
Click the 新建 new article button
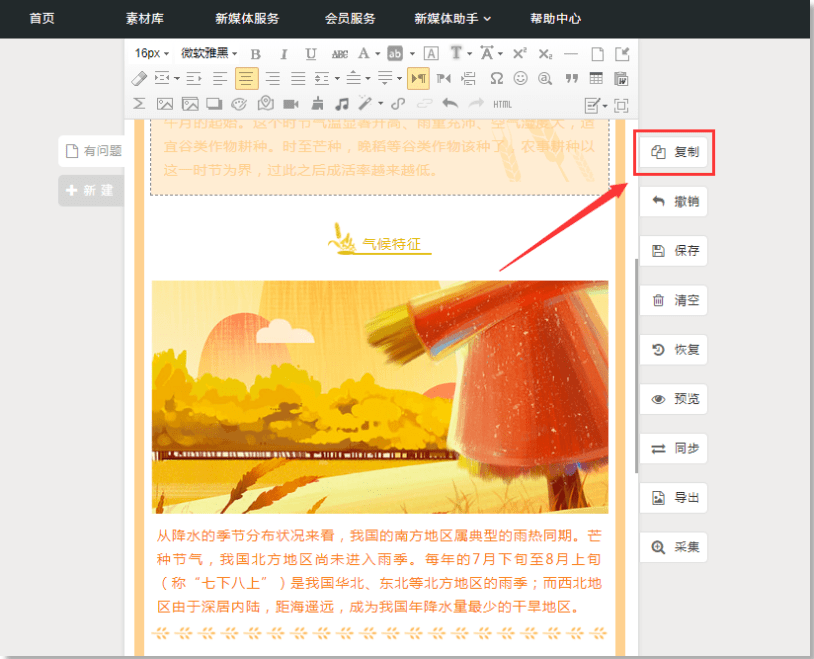tap(91, 191)
